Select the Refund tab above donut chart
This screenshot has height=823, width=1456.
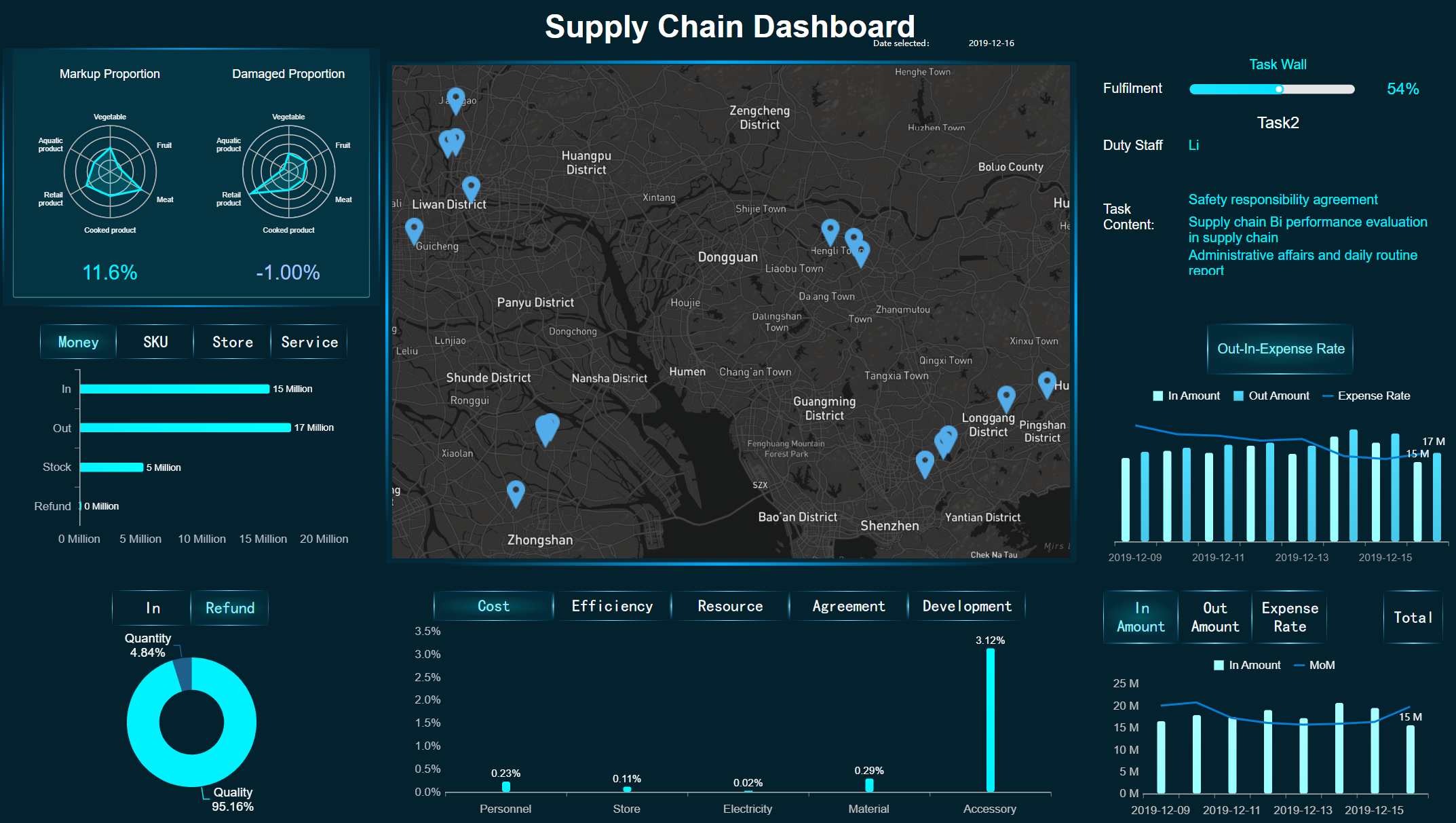[x=229, y=608]
